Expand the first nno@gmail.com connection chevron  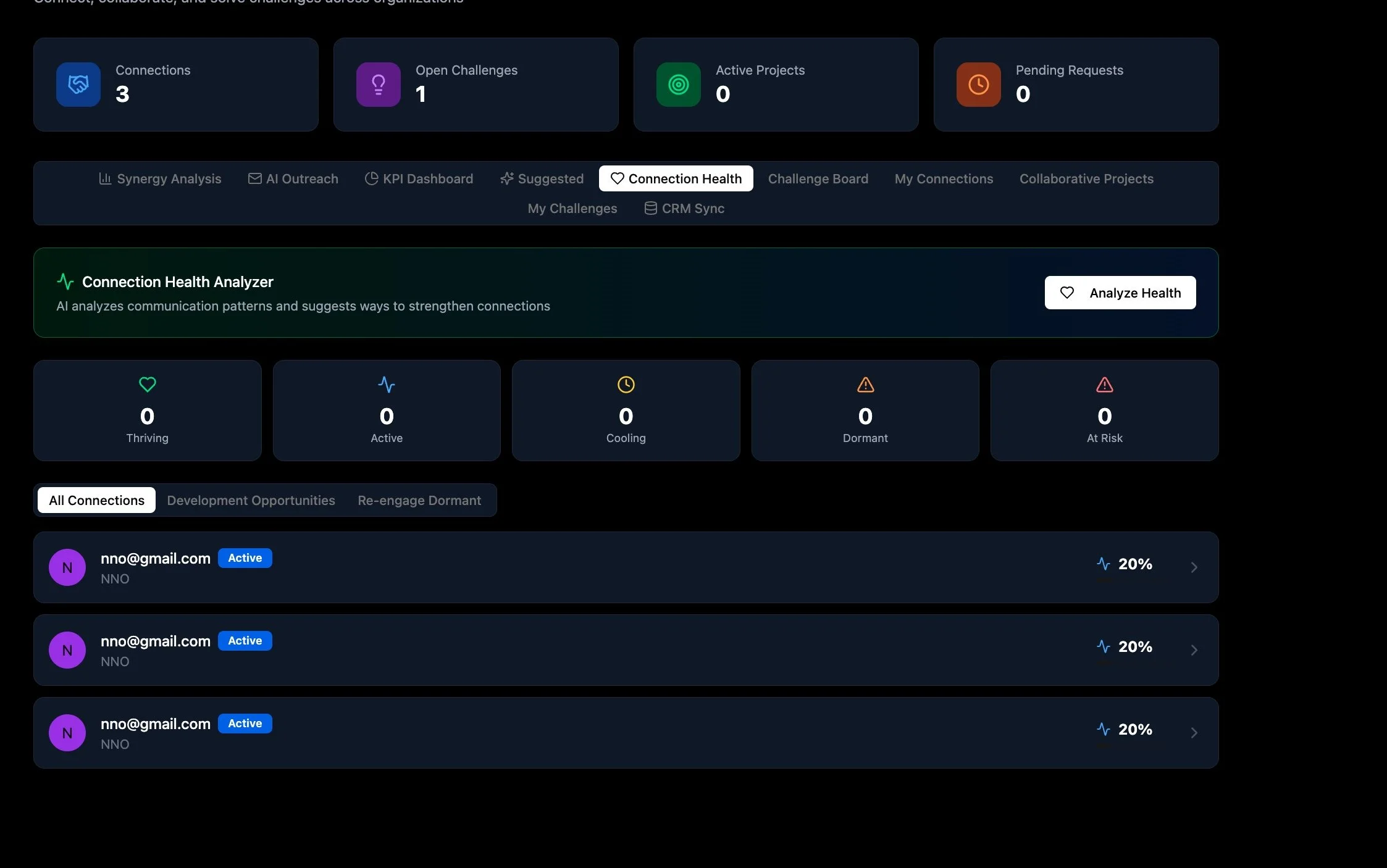point(1194,567)
